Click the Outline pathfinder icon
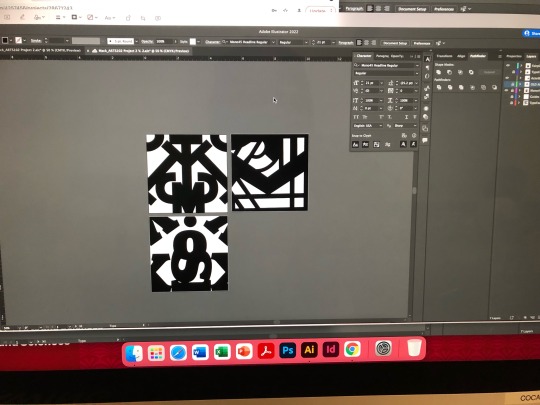Image resolution: width=540 pixels, height=405 pixels. [483, 87]
